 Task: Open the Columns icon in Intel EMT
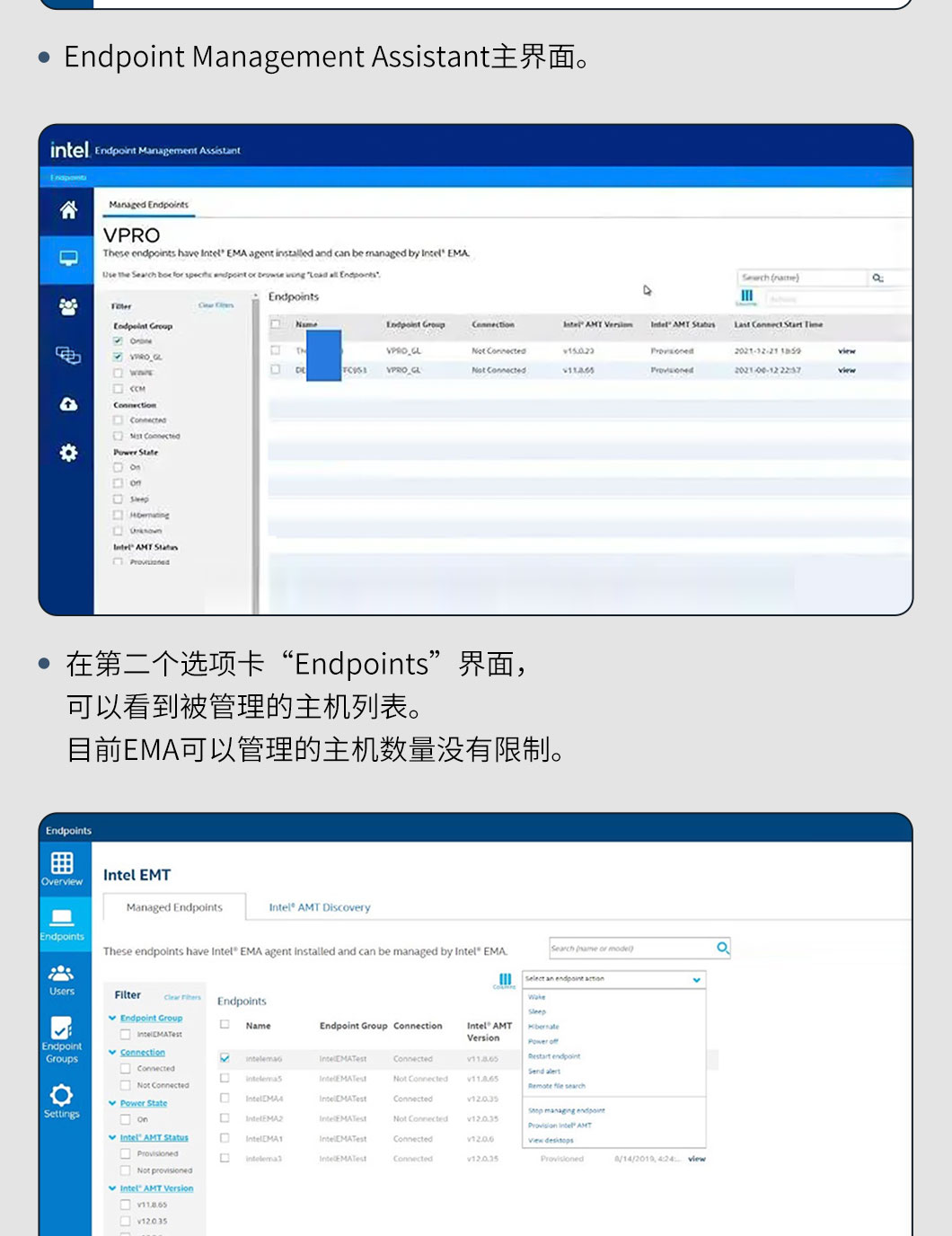[x=505, y=981]
